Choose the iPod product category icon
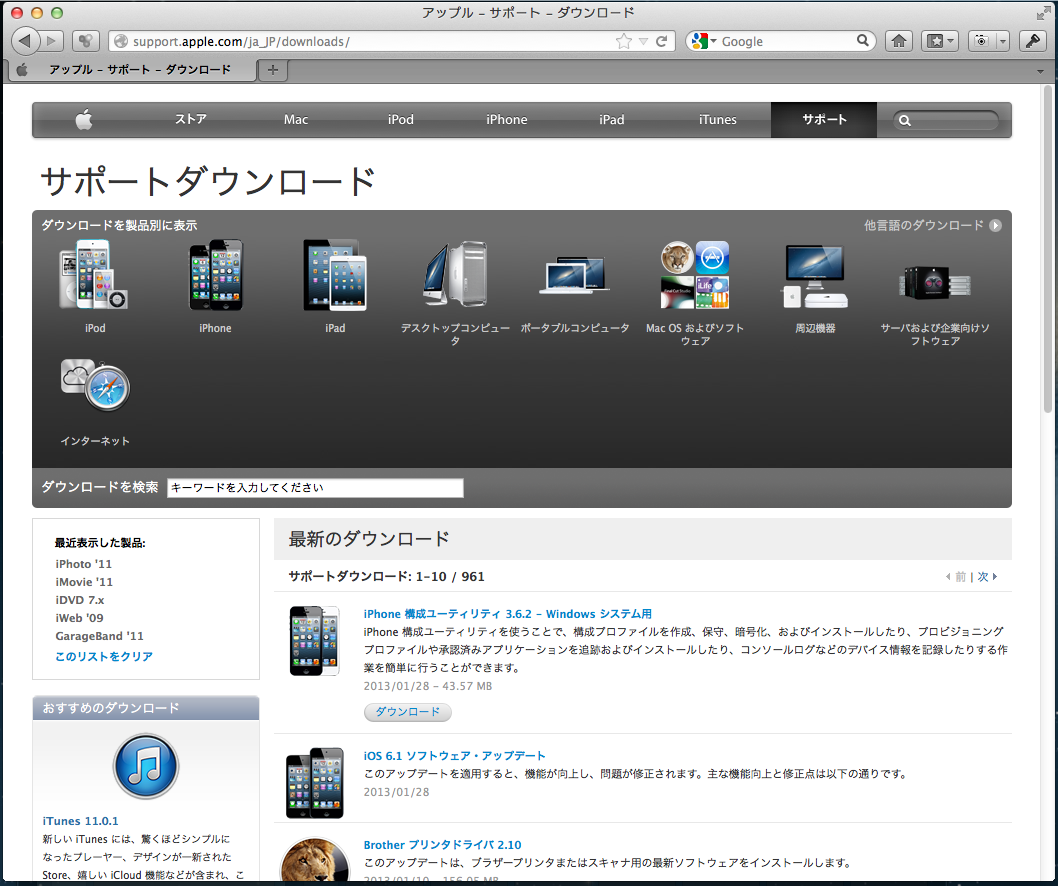 pos(94,275)
